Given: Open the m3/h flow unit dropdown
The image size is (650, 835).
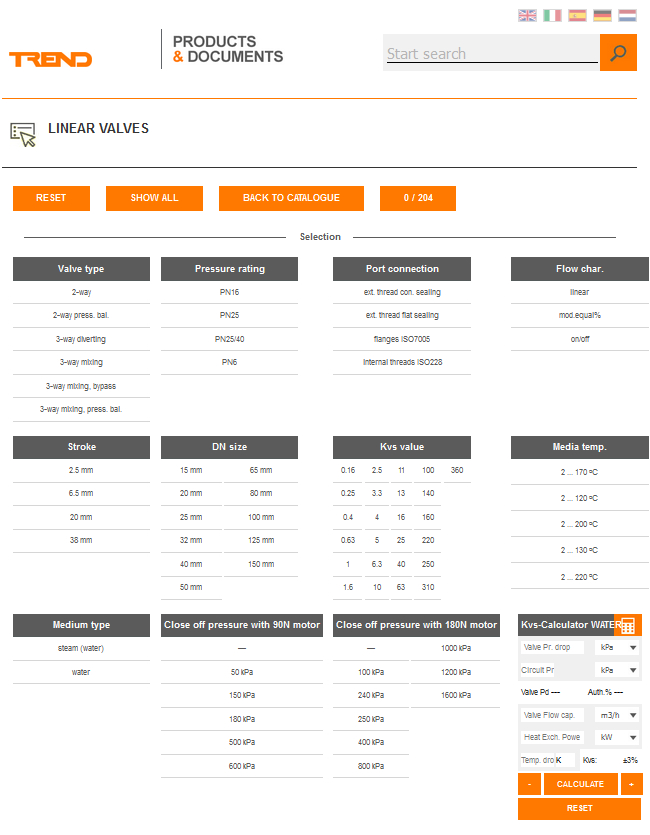Looking at the screenshot, I should pyautogui.click(x=618, y=715).
